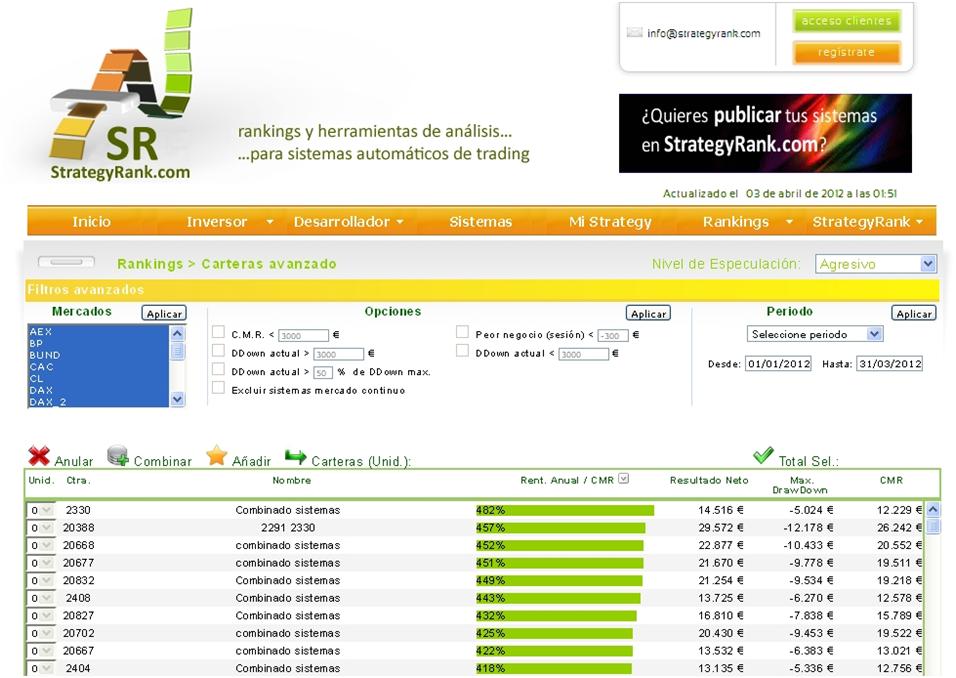Screen dimensions: 956x678
Task: Check the DDown actual less-than checkbox
Action: click(462, 351)
